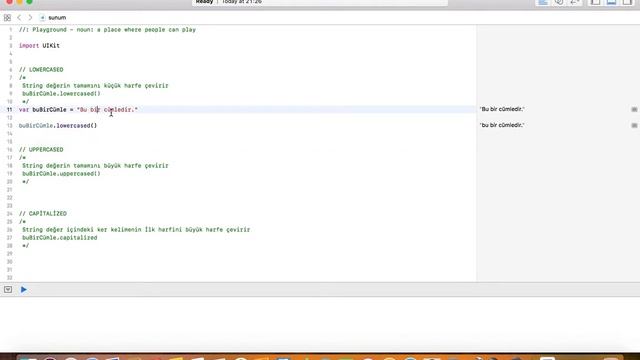Toggle the debug area toolbar button

click(x=611, y=2)
